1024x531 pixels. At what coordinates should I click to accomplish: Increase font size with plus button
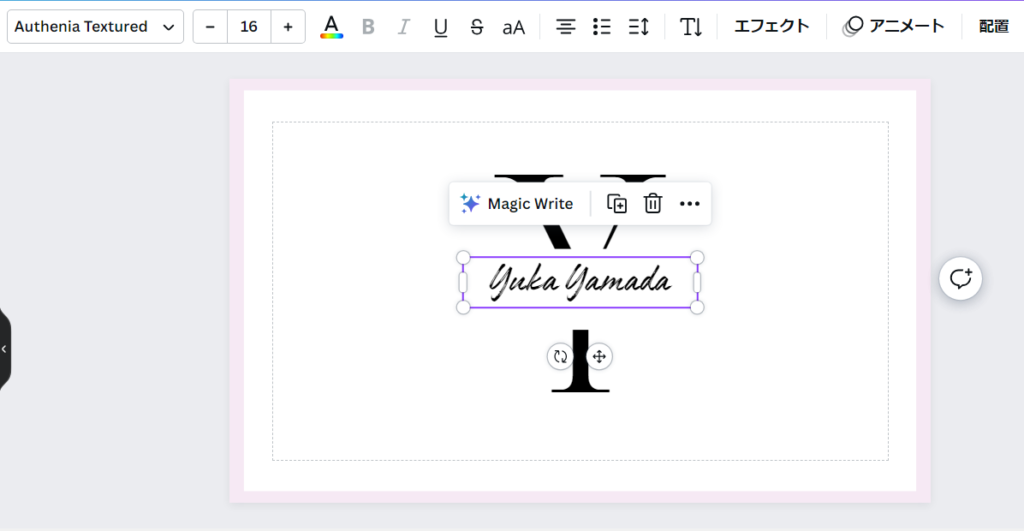click(288, 27)
